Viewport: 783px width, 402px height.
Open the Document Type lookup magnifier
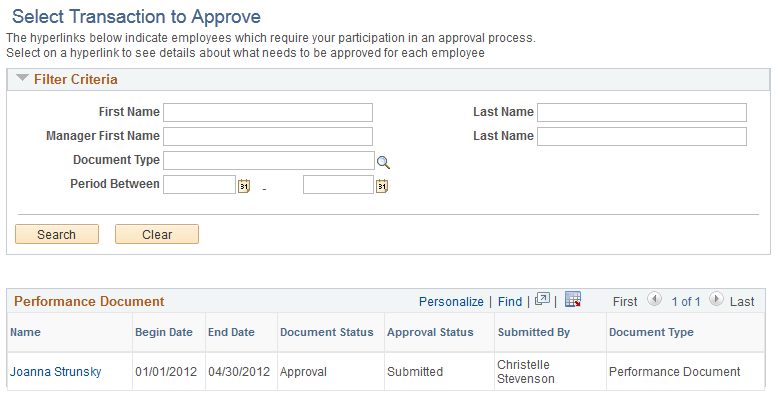pos(383,162)
